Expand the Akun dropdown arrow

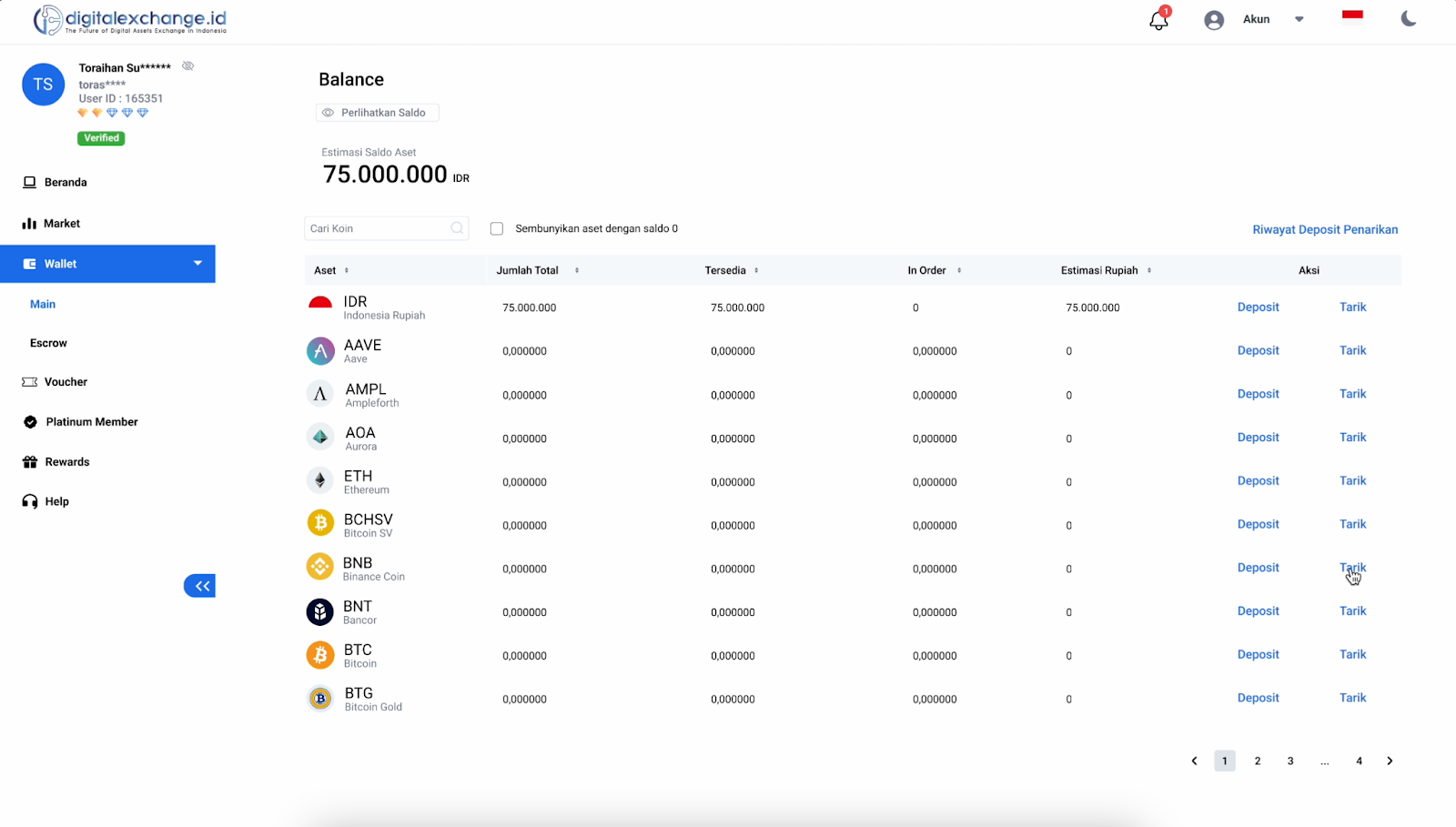(1299, 19)
